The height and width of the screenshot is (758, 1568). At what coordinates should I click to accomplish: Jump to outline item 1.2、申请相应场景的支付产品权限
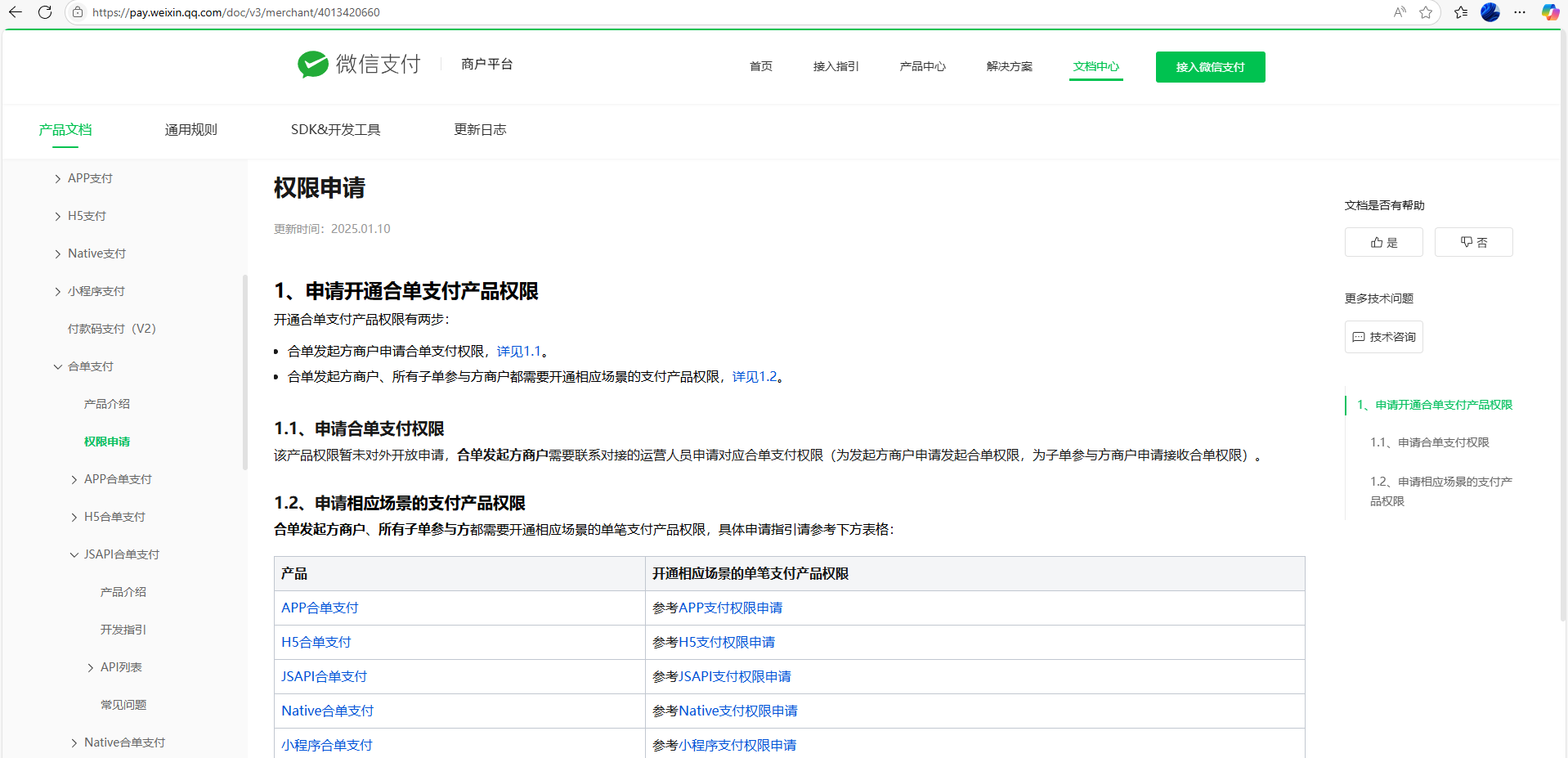click(x=1441, y=491)
